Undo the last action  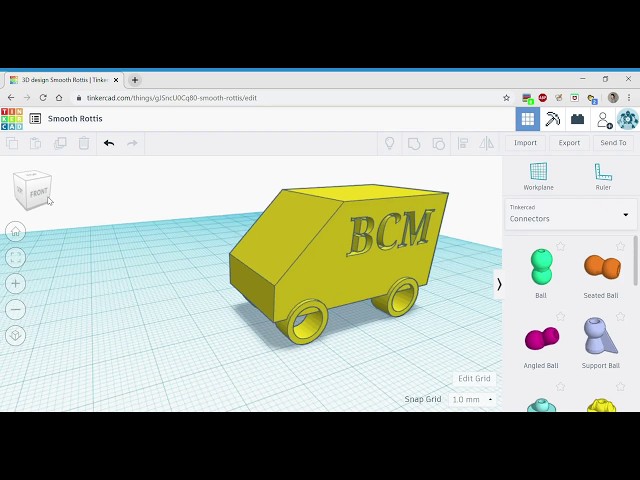[x=109, y=143]
